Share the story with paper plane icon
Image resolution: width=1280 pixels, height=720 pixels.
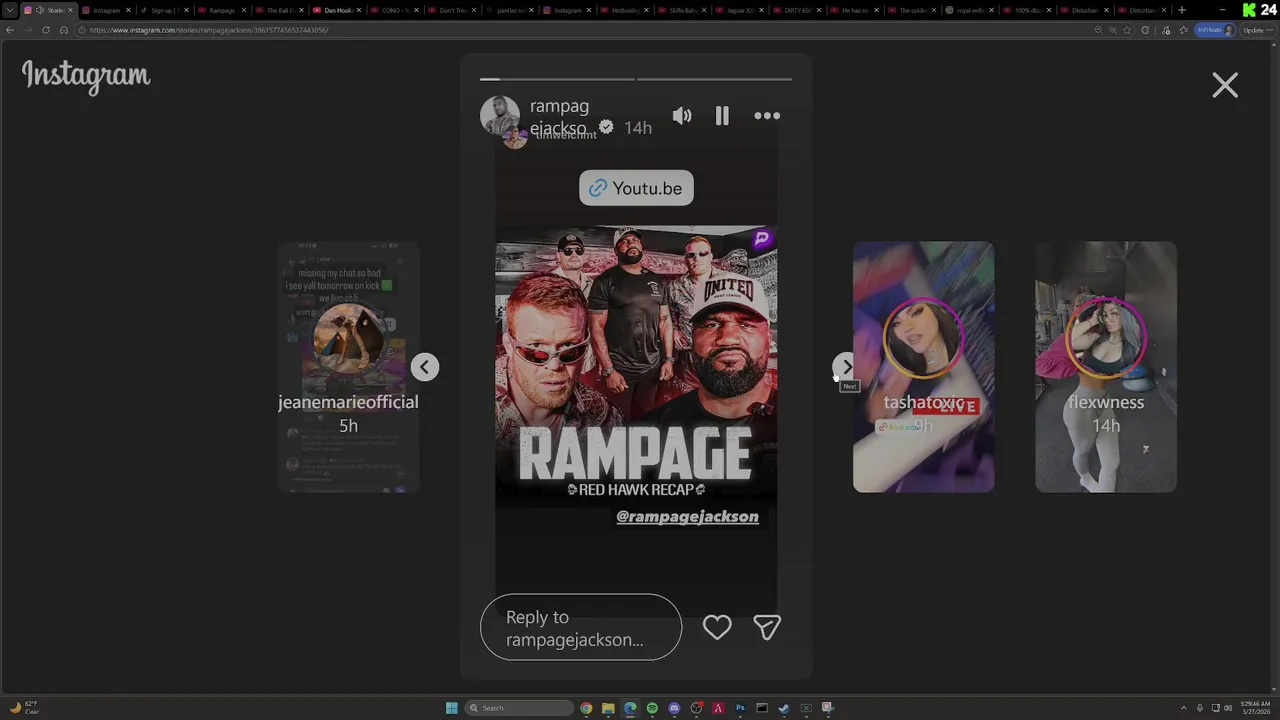pos(767,627)
